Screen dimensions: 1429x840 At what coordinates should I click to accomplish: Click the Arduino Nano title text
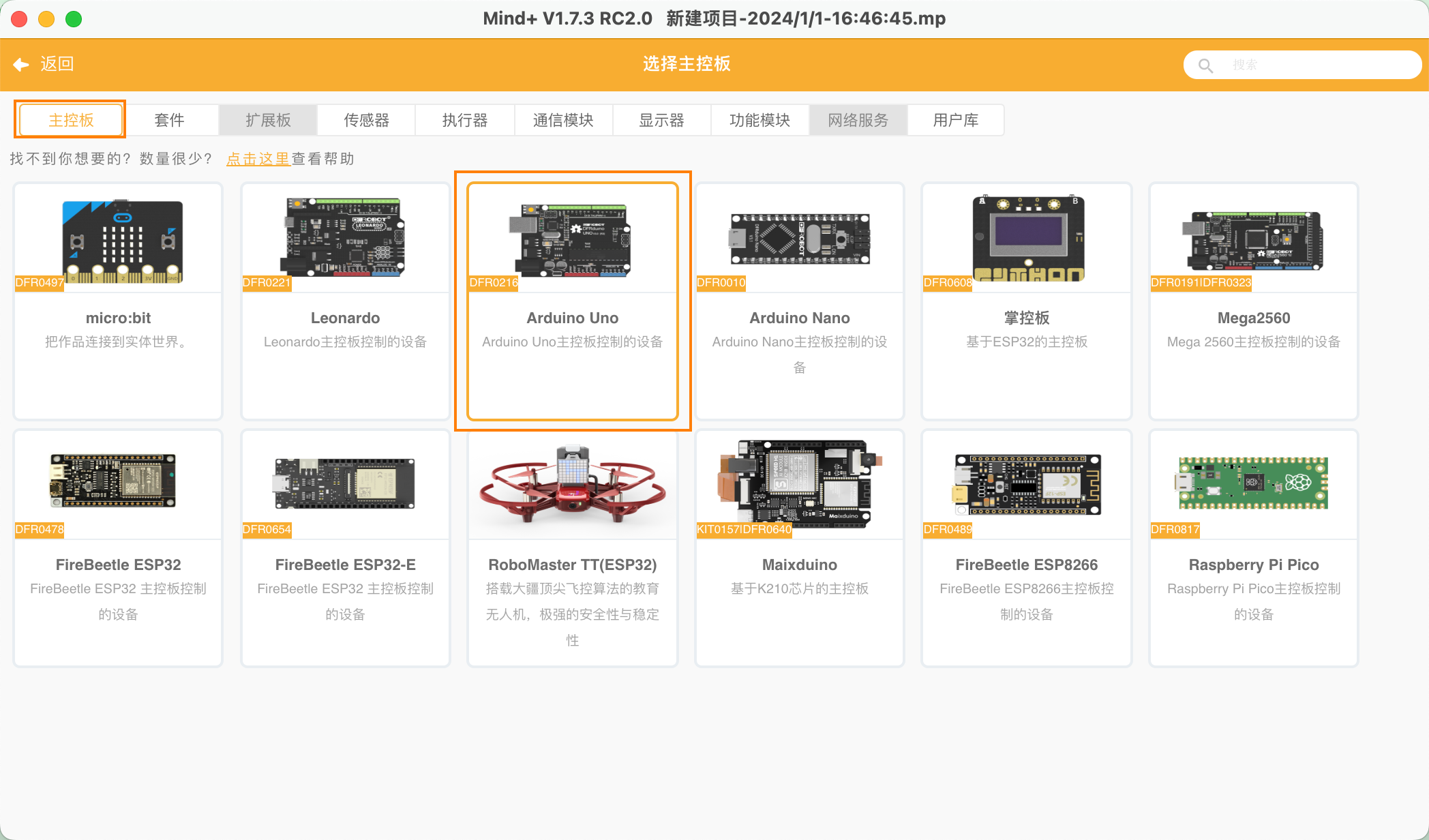800,318
